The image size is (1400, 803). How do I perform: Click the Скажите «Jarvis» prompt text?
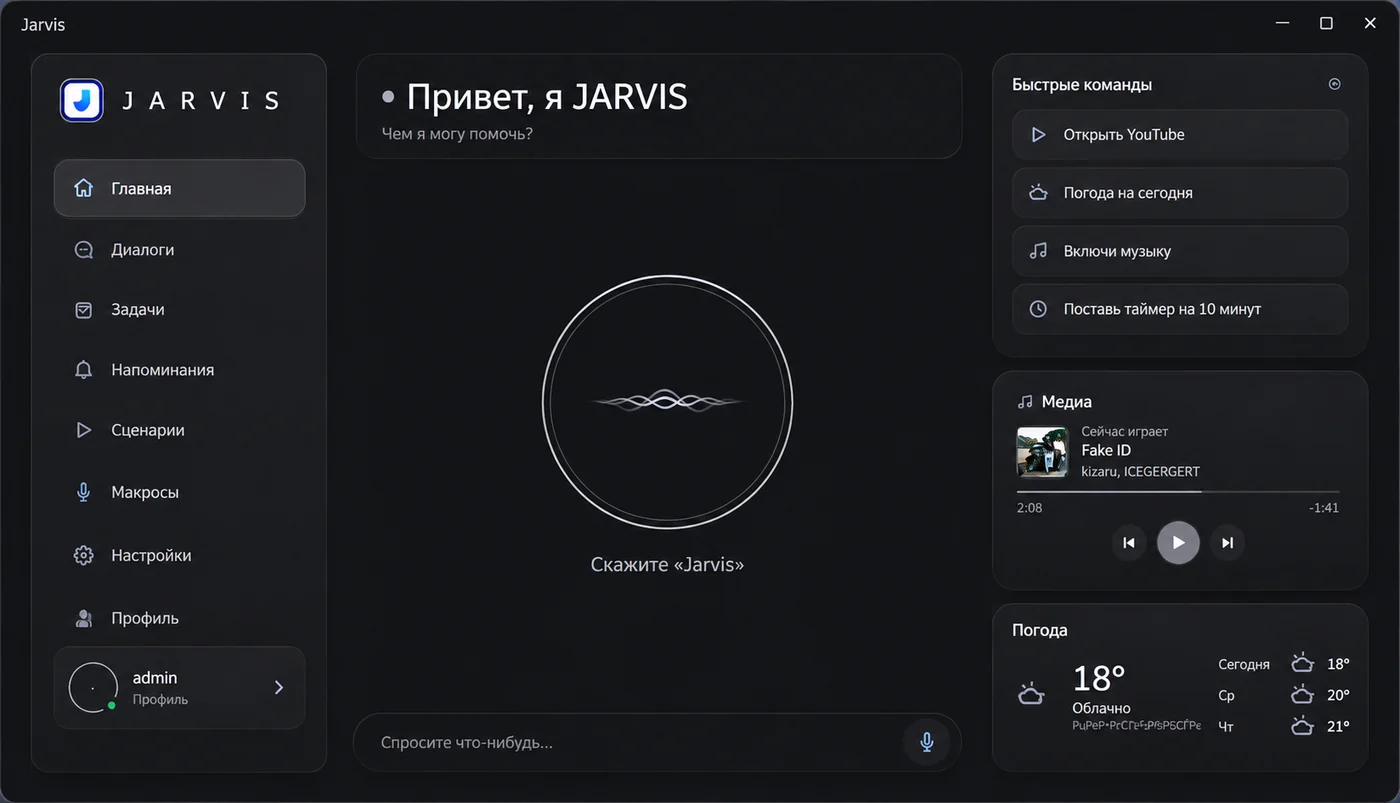click(x=667, y=565)
